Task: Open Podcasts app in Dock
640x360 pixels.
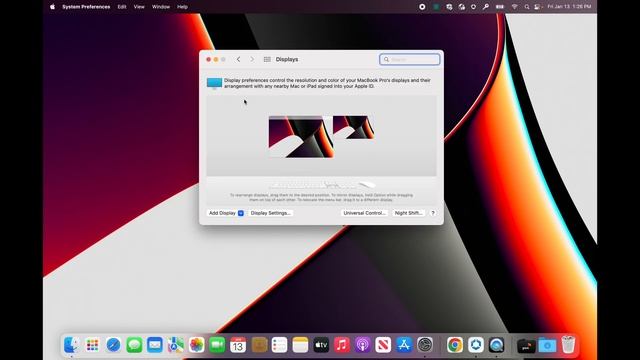Action: click(362, 345)
